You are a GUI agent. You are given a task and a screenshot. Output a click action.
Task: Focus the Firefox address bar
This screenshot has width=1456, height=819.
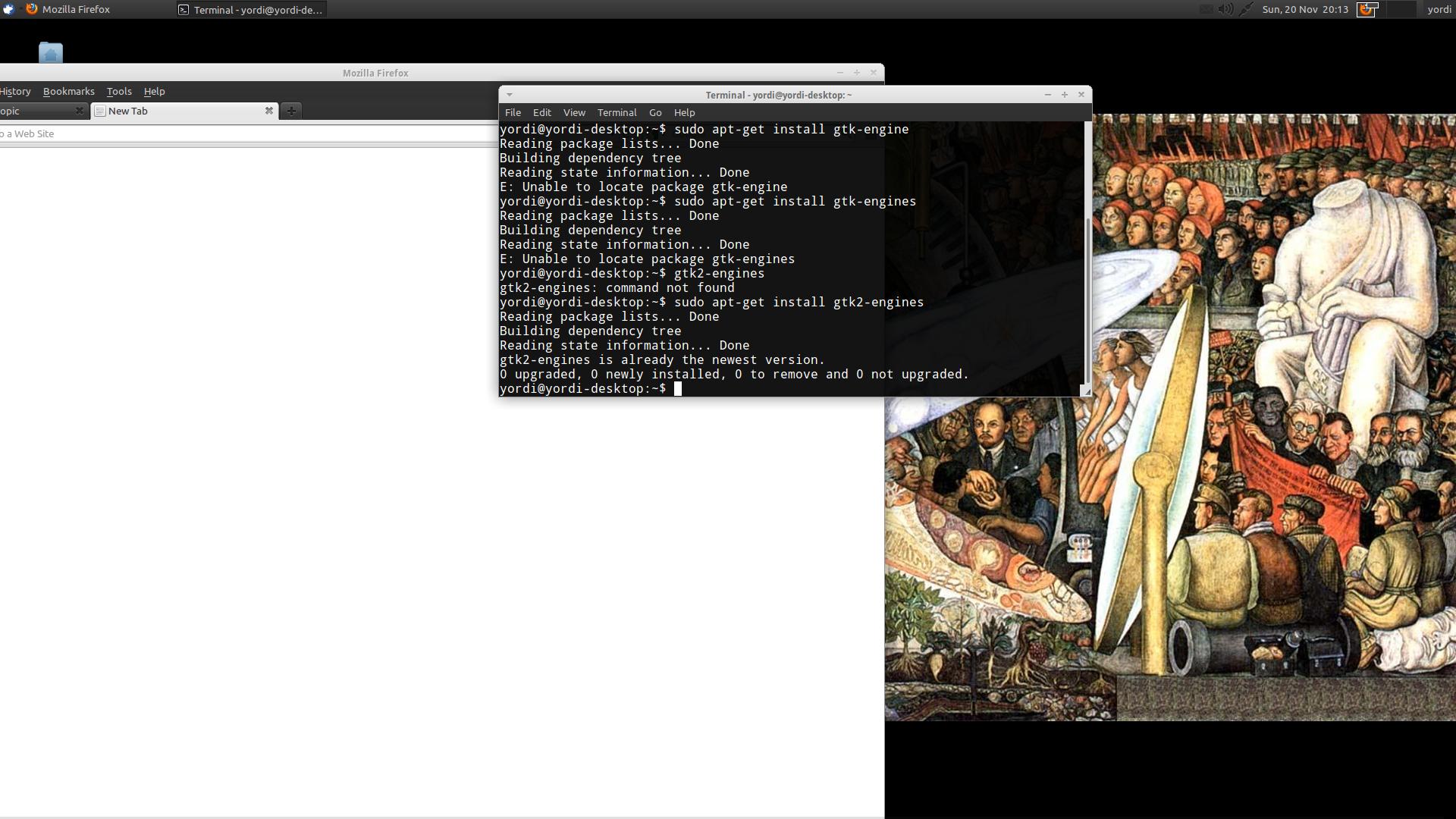click(249, 133)
